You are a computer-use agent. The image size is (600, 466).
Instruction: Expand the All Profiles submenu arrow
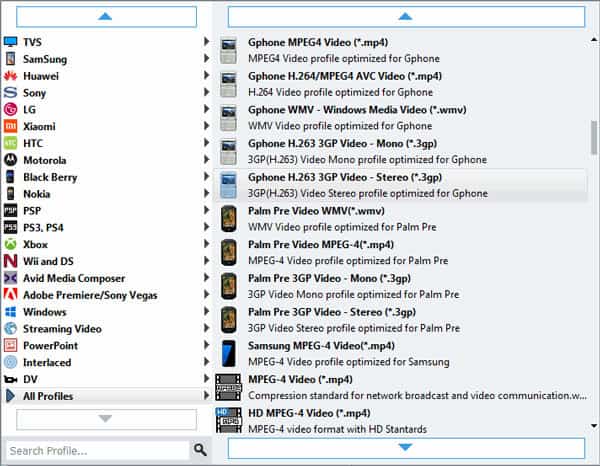pos(206,395)
